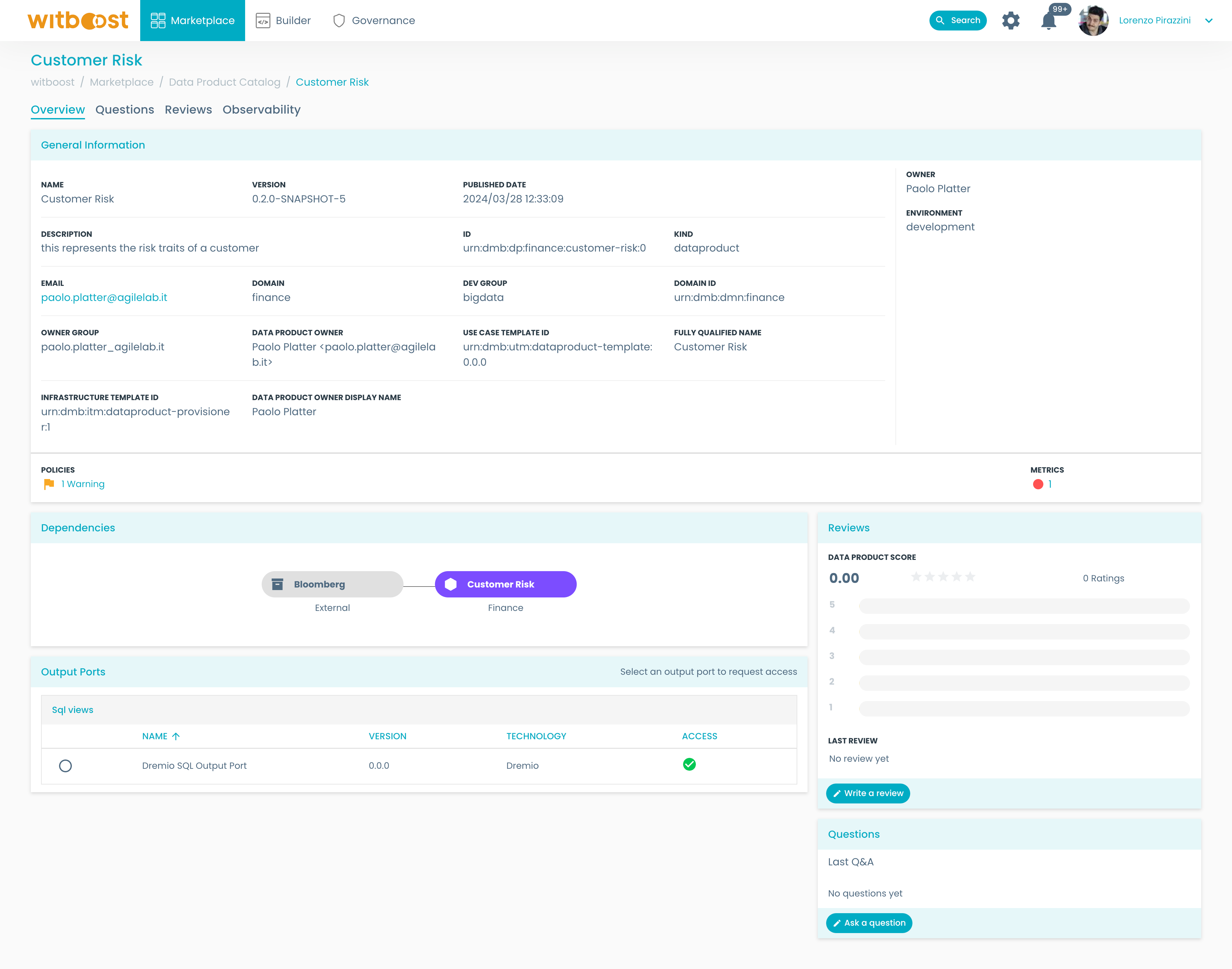Image resolution: width=1232 pixels, height=969 pixels.
Task: Click Dremio SQL Output Port name
Action: click(194, 766)
